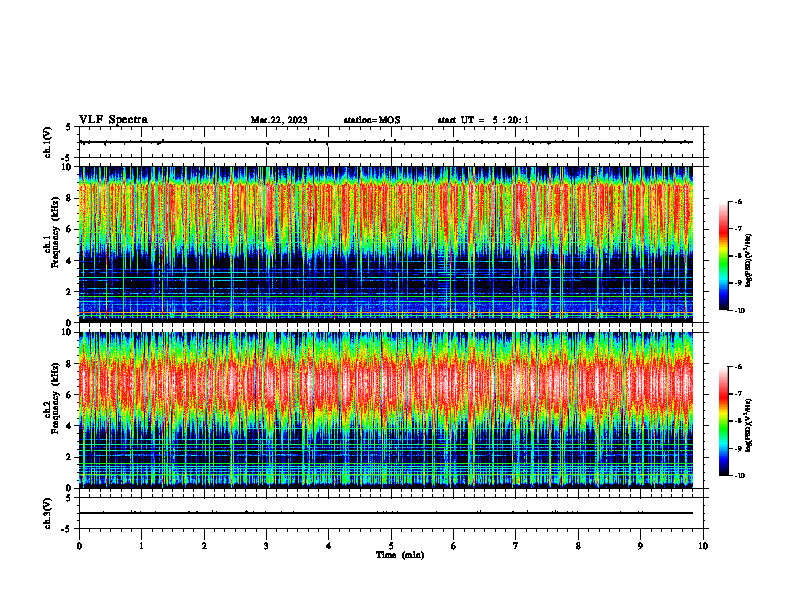
Task: Click the ch.1 spectrogram color bar
Action: click(723, 256)
